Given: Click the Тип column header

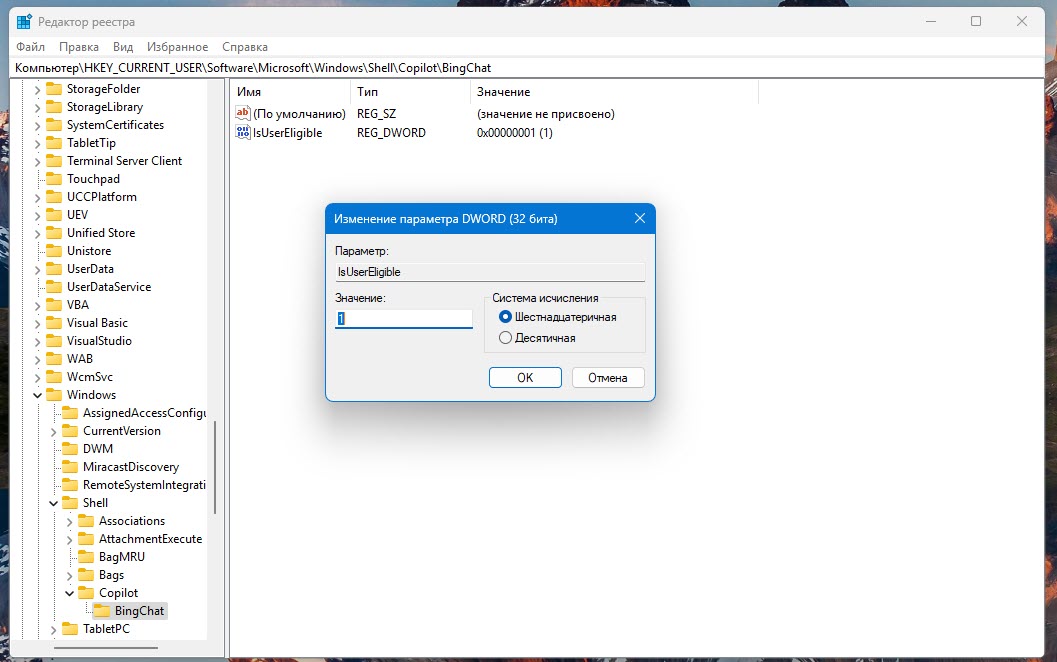Looking at the screenshot, I should 410,92.
